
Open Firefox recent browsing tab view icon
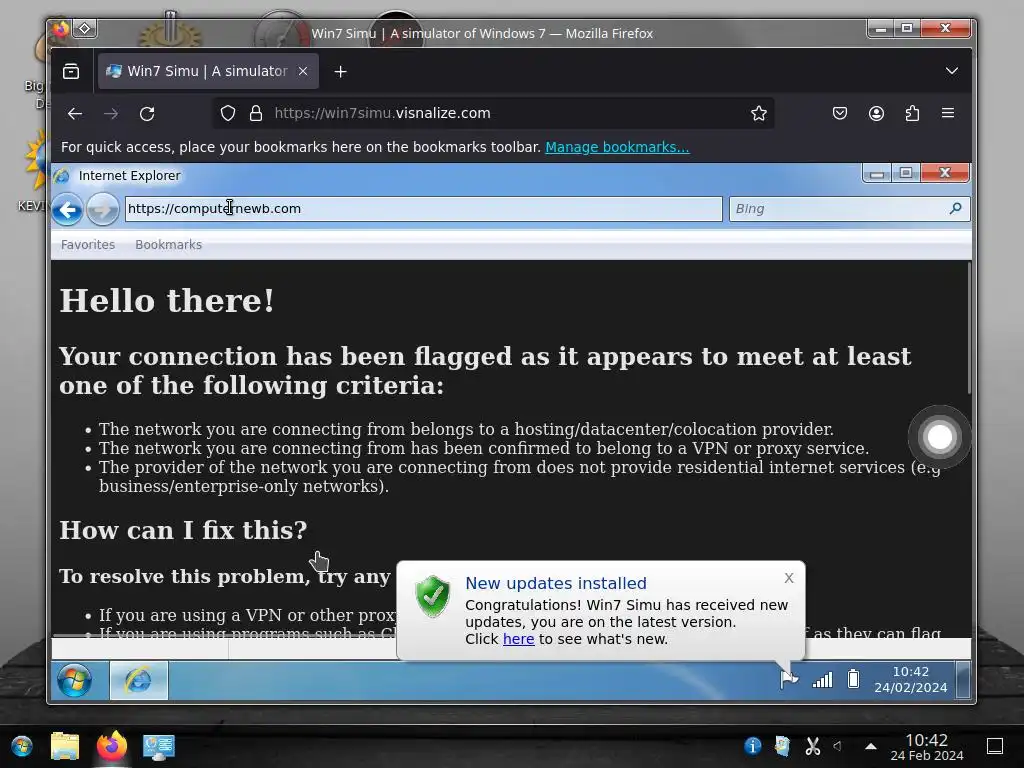click(x=71, y=71)
